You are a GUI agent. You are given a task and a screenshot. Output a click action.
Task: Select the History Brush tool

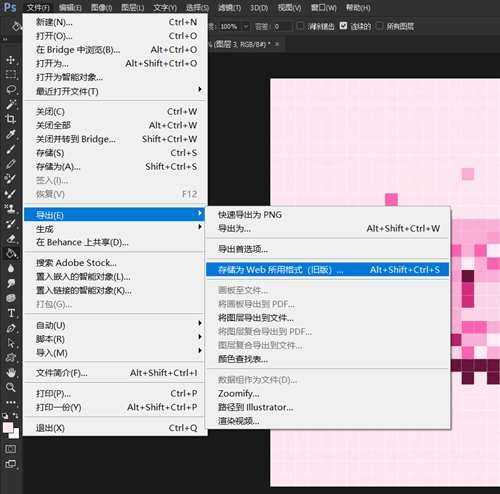coord(11,223)
